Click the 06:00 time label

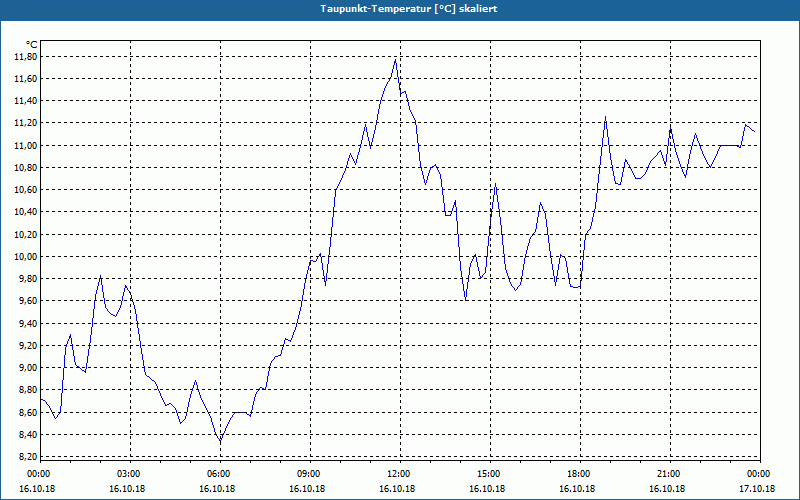220,474
